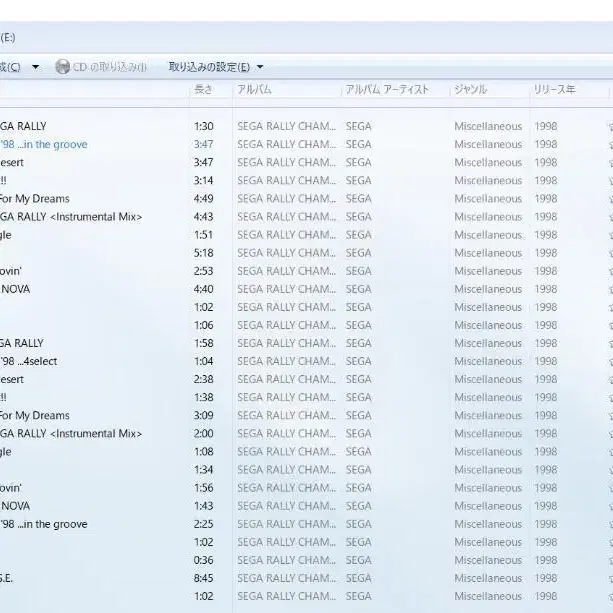The image size is (613, 613).
Task: Click the 1:06 length cell
Action: (204, 325)
